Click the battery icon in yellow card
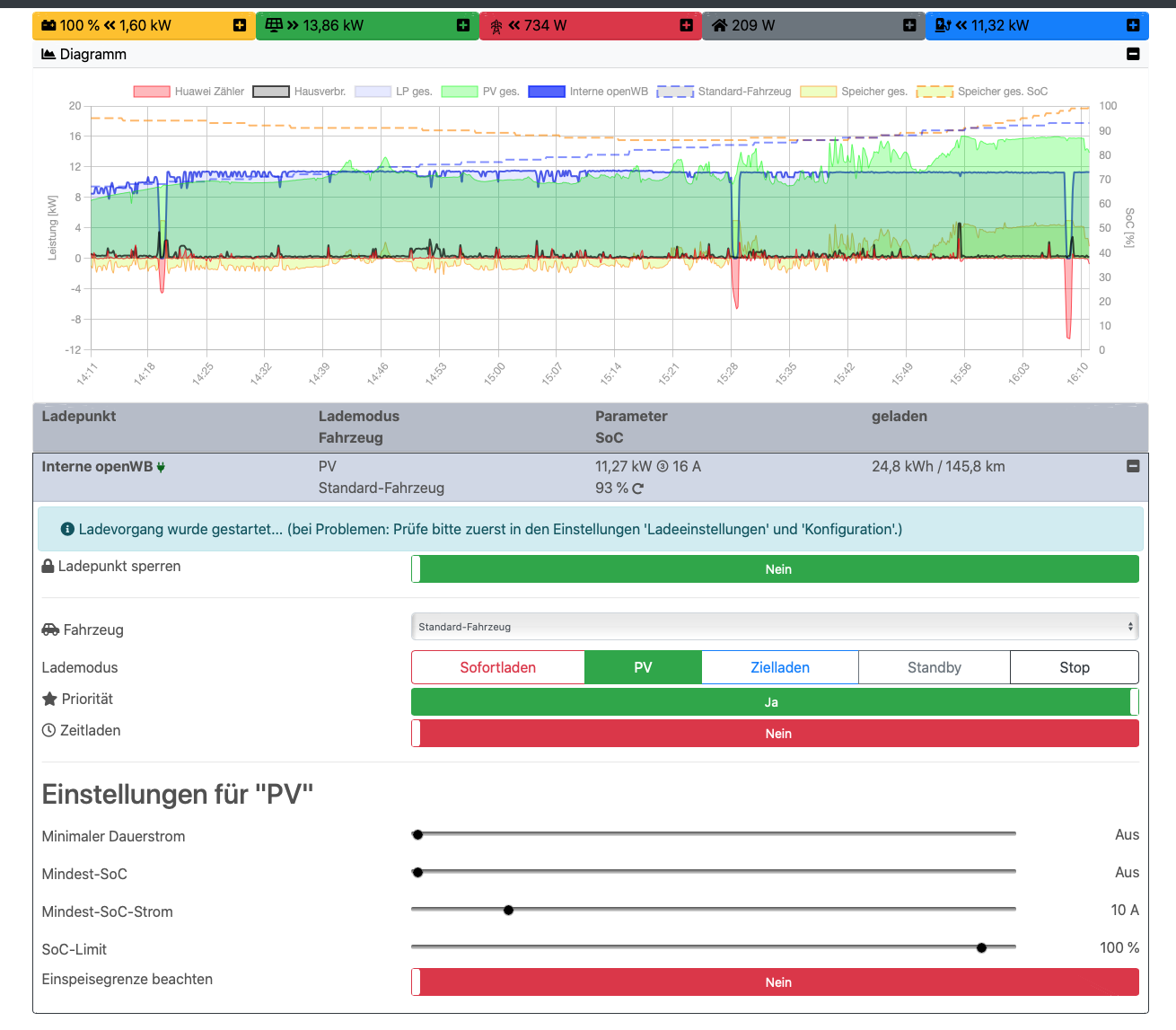This screenshot has height=1030, width=1176. (48, 25)
